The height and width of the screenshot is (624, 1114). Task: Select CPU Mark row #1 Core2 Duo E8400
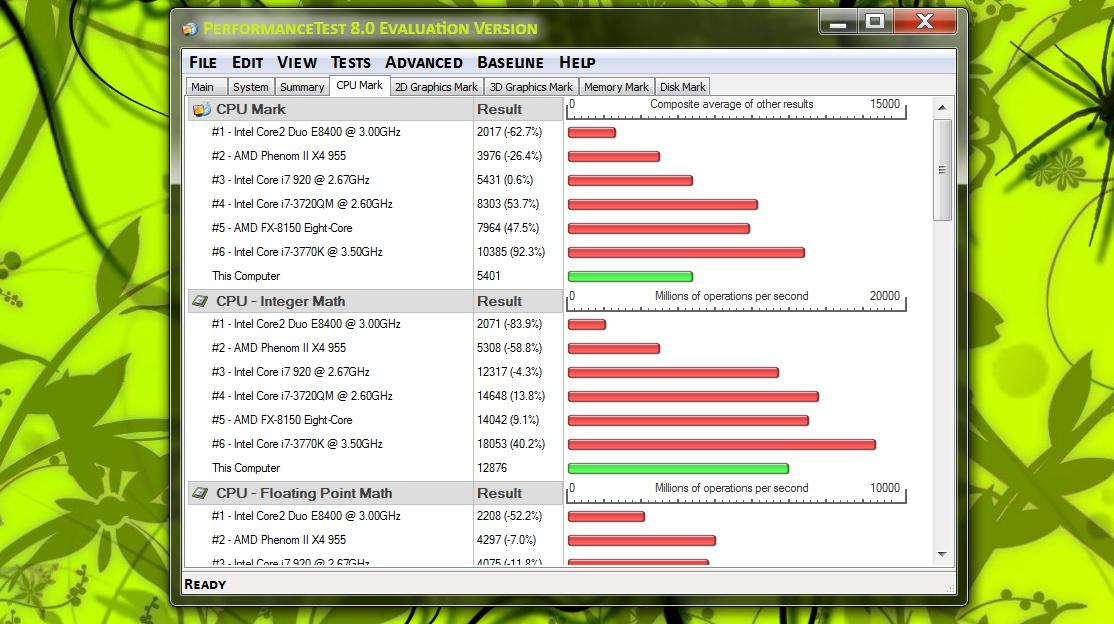[306, 132]
